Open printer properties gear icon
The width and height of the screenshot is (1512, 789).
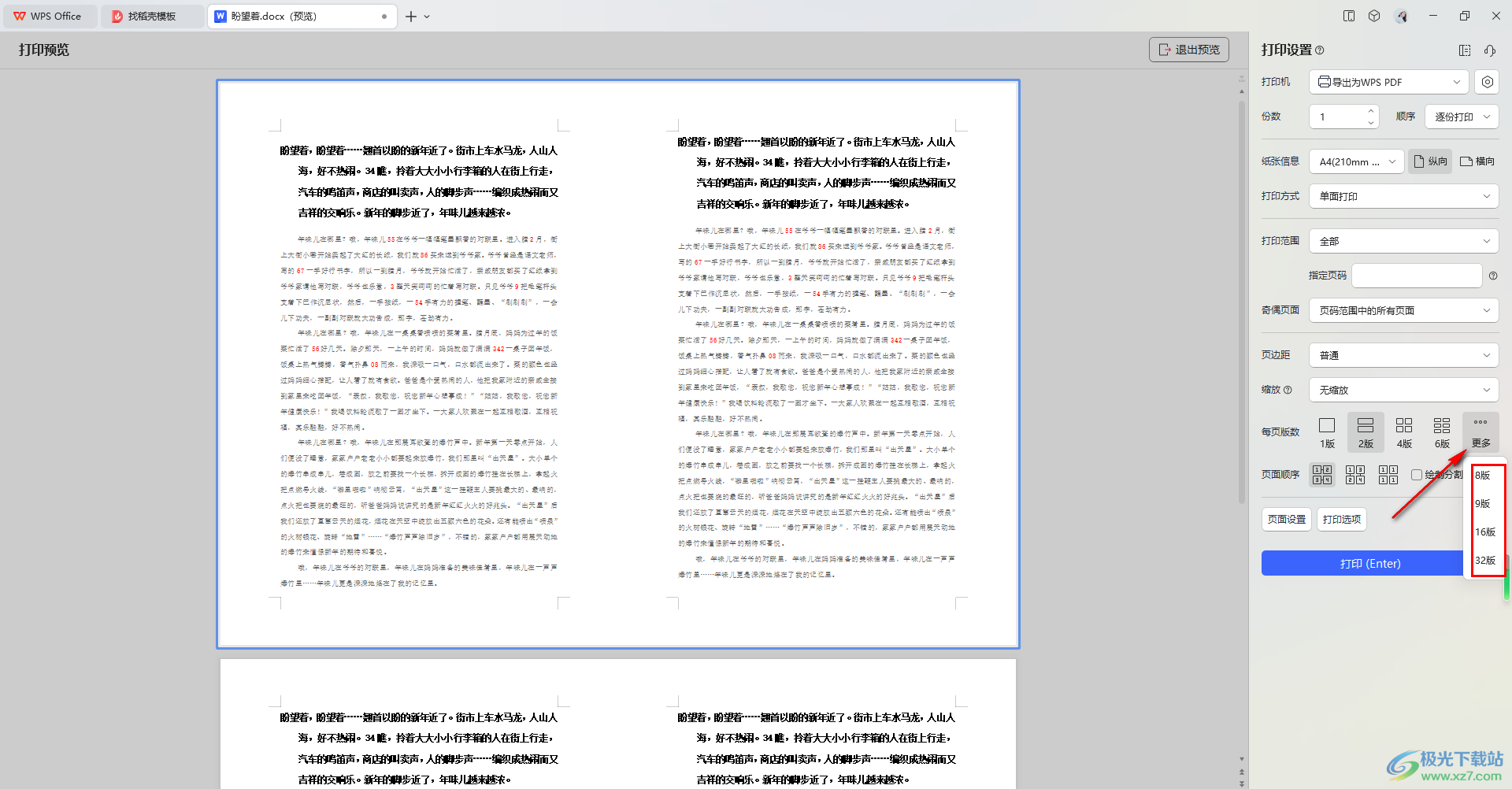click(x=1487, y=82)
